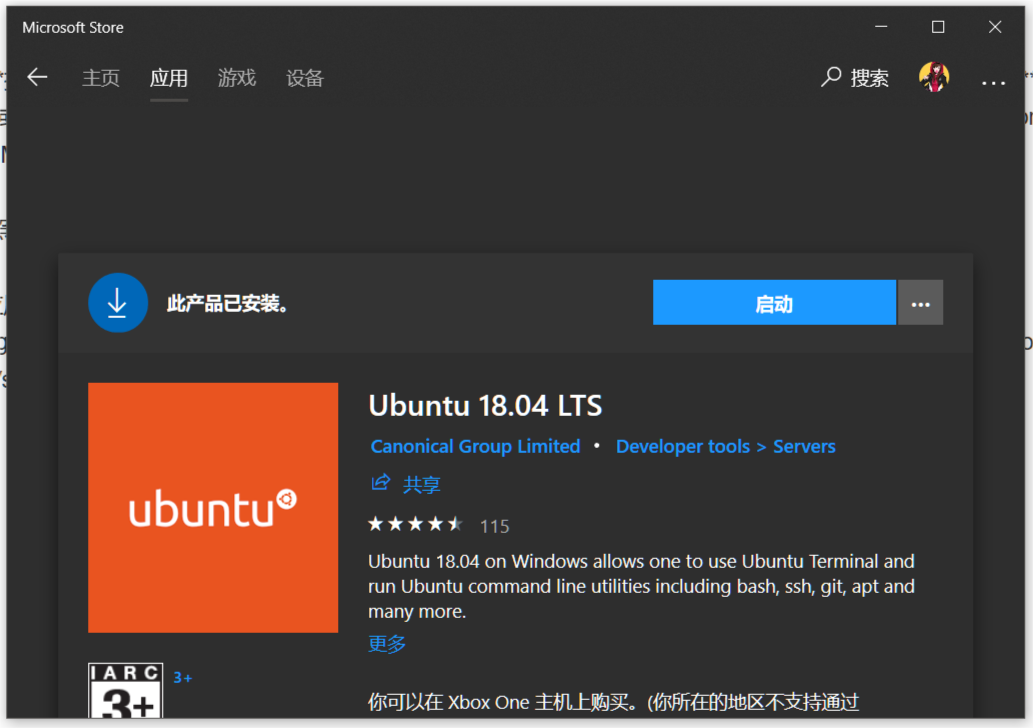Click the Microsoft Store title text
This screenshot has width=1033, height=728.
(72, 28)
